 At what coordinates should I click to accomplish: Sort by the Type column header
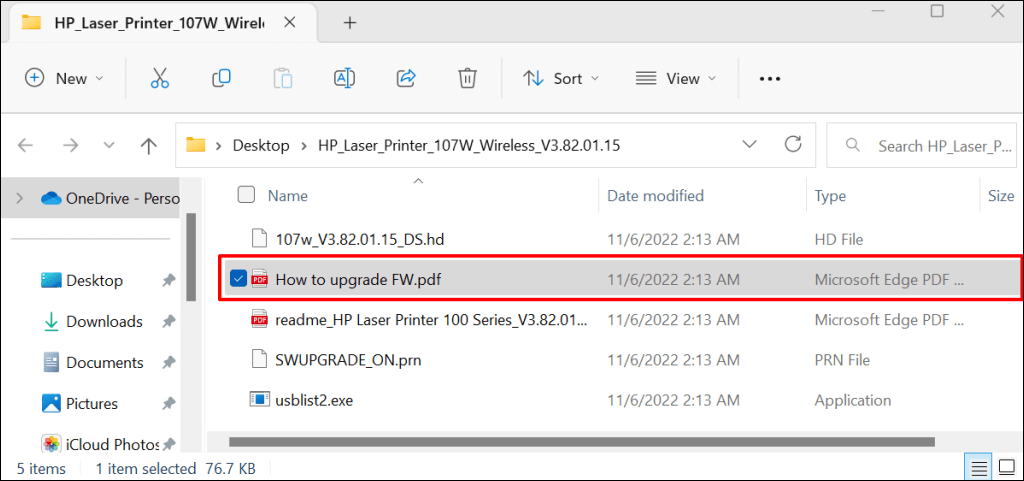(x=830, y=196)
